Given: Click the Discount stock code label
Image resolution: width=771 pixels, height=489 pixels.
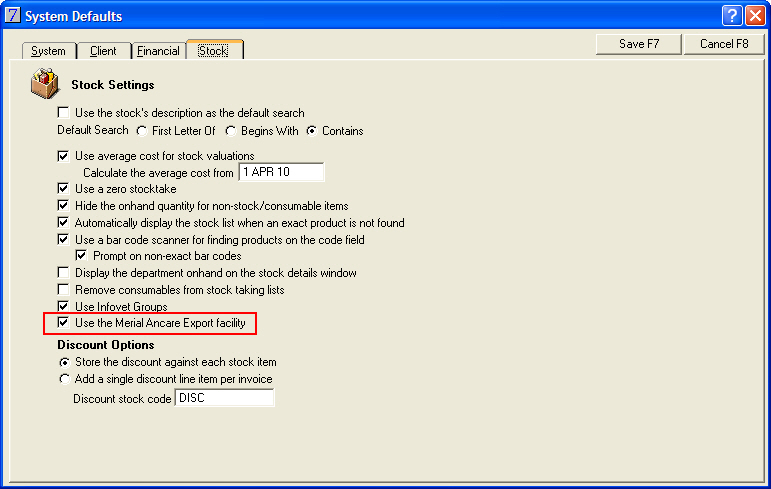Looking at the screenshot, I should pos(122,399).
